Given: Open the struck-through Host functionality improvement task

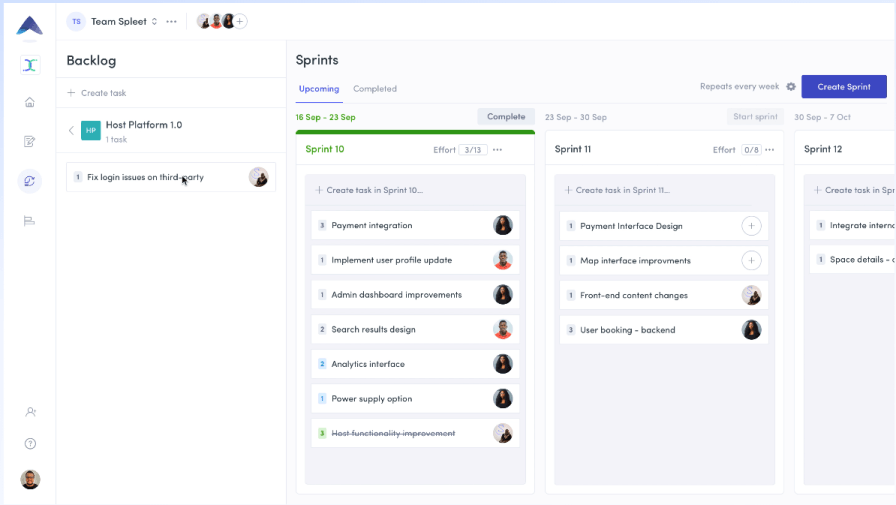Looking at the screenshot, I should coord(393,433).
